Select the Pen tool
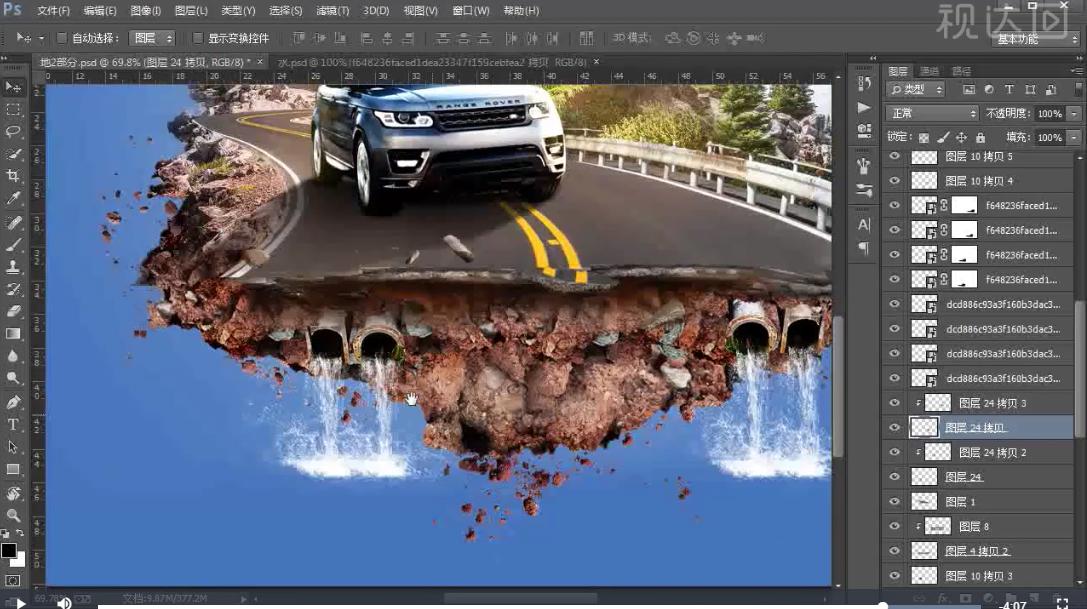The height and width of the screenshot is (609, 1087). coord(14,402)
